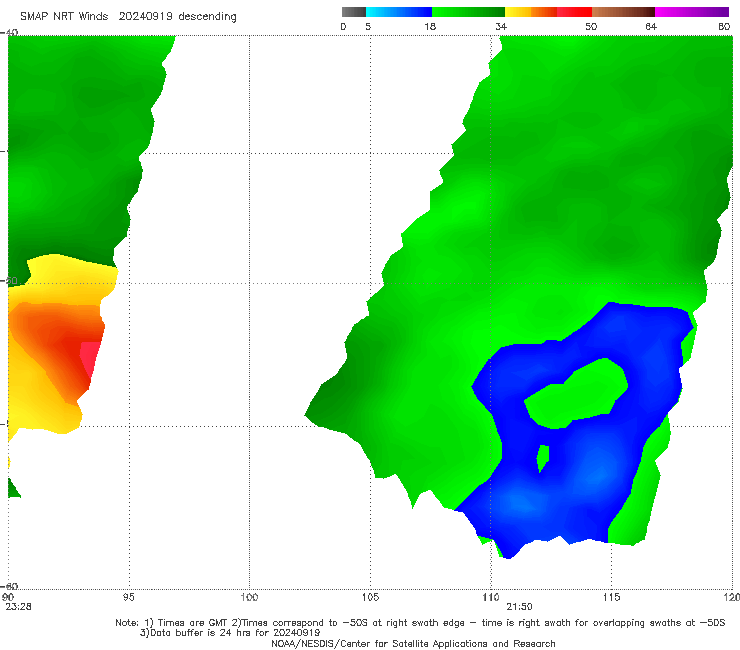Click the green 18-34 color bar segment
Image resolution: width=740 pixels, height=650 pixels.
[468, 12]
